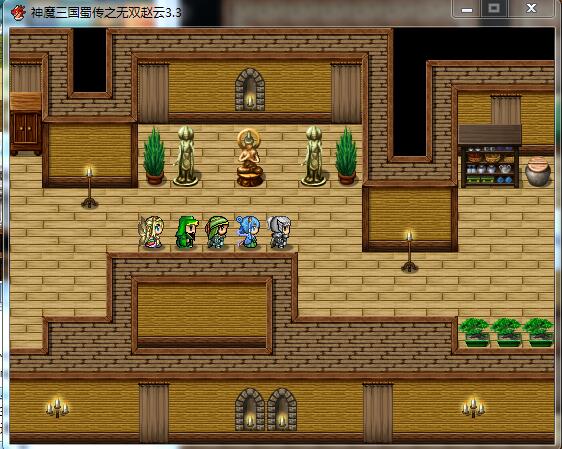Maximize the game window
This screenshot has height=449, width=562.
click(494, 8)
